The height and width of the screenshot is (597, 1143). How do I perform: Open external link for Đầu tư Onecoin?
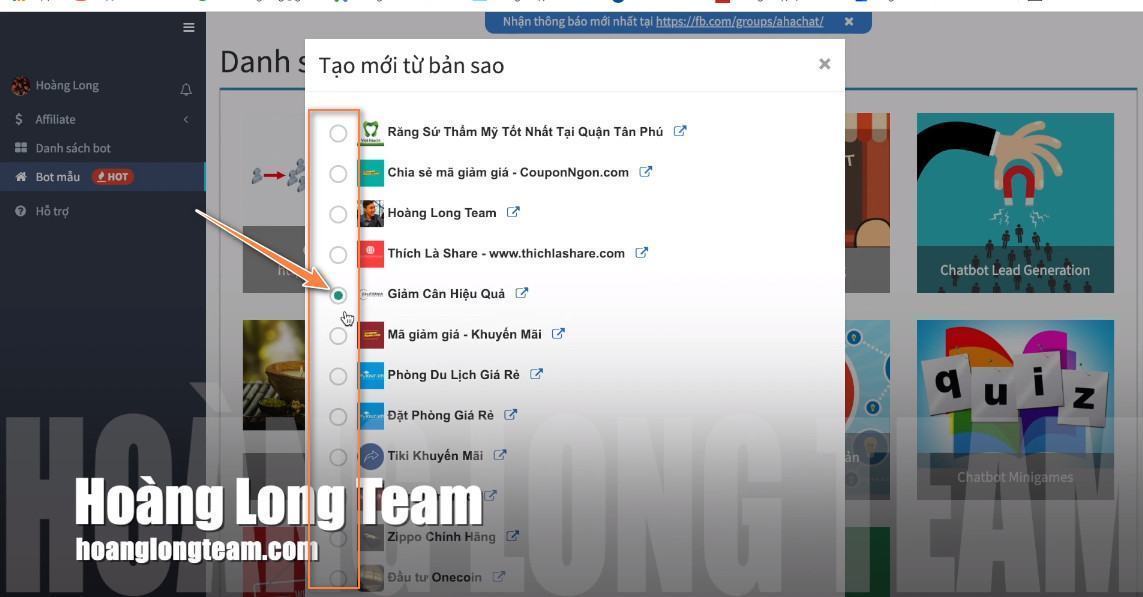(499, 577)
